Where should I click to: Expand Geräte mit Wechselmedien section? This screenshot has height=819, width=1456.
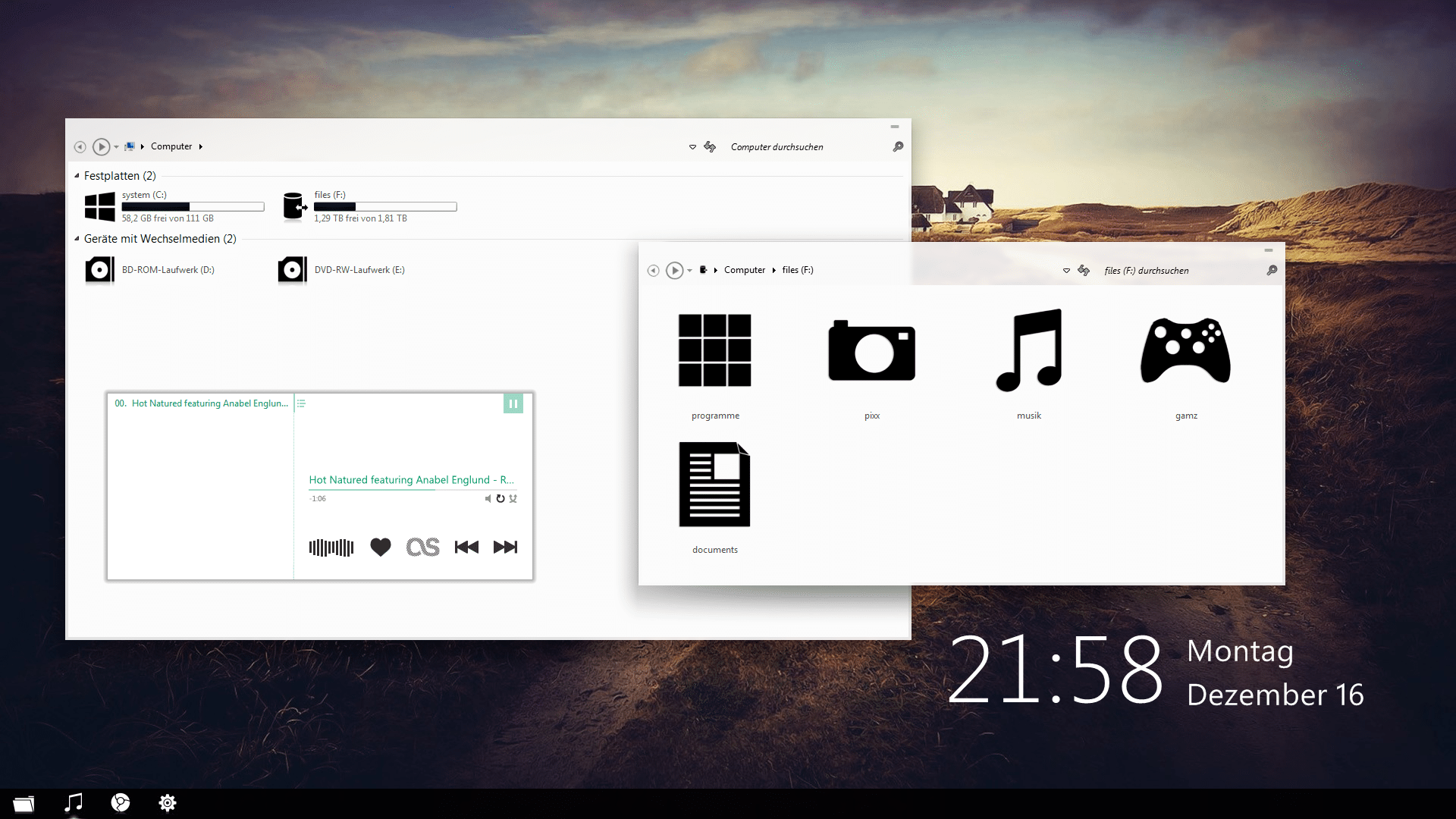pyautogui.click(x=77, y=238)
